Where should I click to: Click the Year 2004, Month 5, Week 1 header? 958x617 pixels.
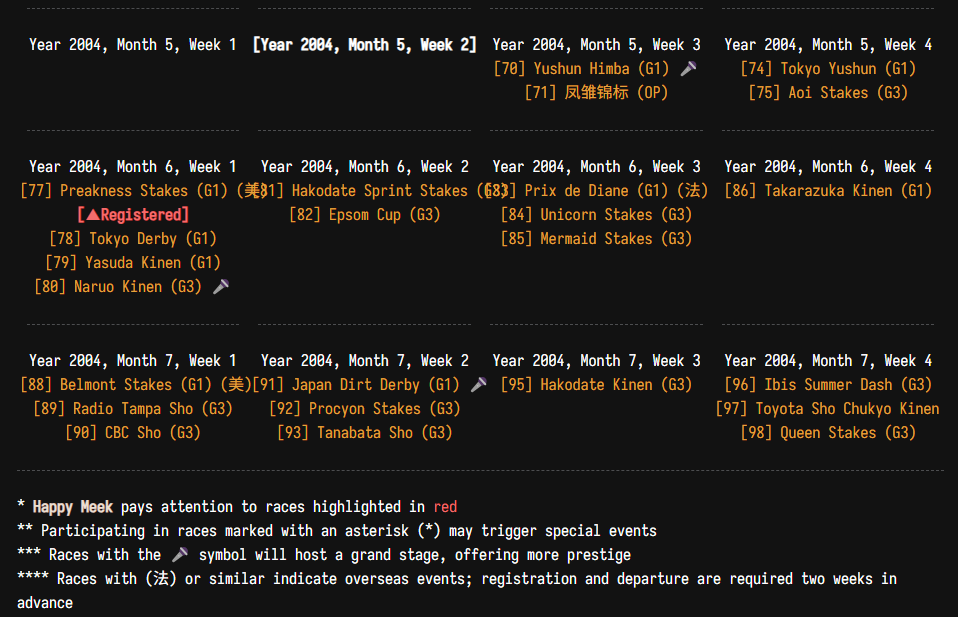(x=133, y=45)
